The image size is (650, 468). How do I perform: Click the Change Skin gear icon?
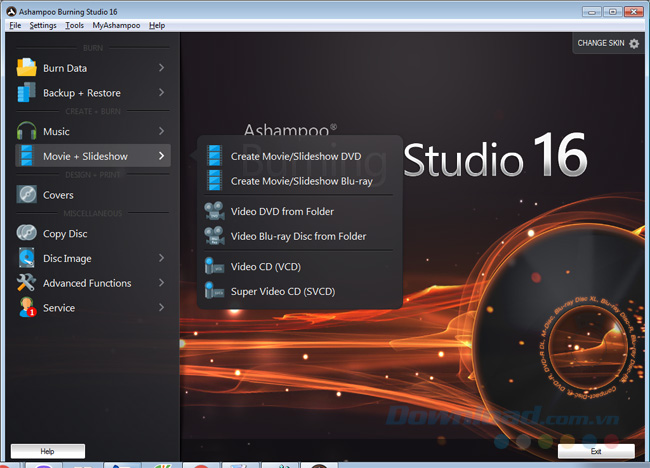click(634, 44)
